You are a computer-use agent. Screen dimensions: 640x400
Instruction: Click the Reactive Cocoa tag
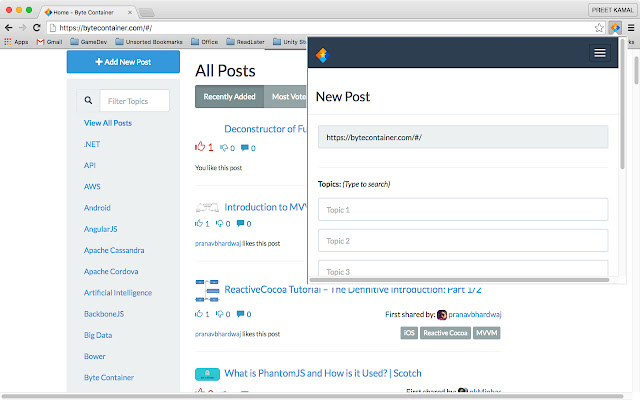click(445, 333)
